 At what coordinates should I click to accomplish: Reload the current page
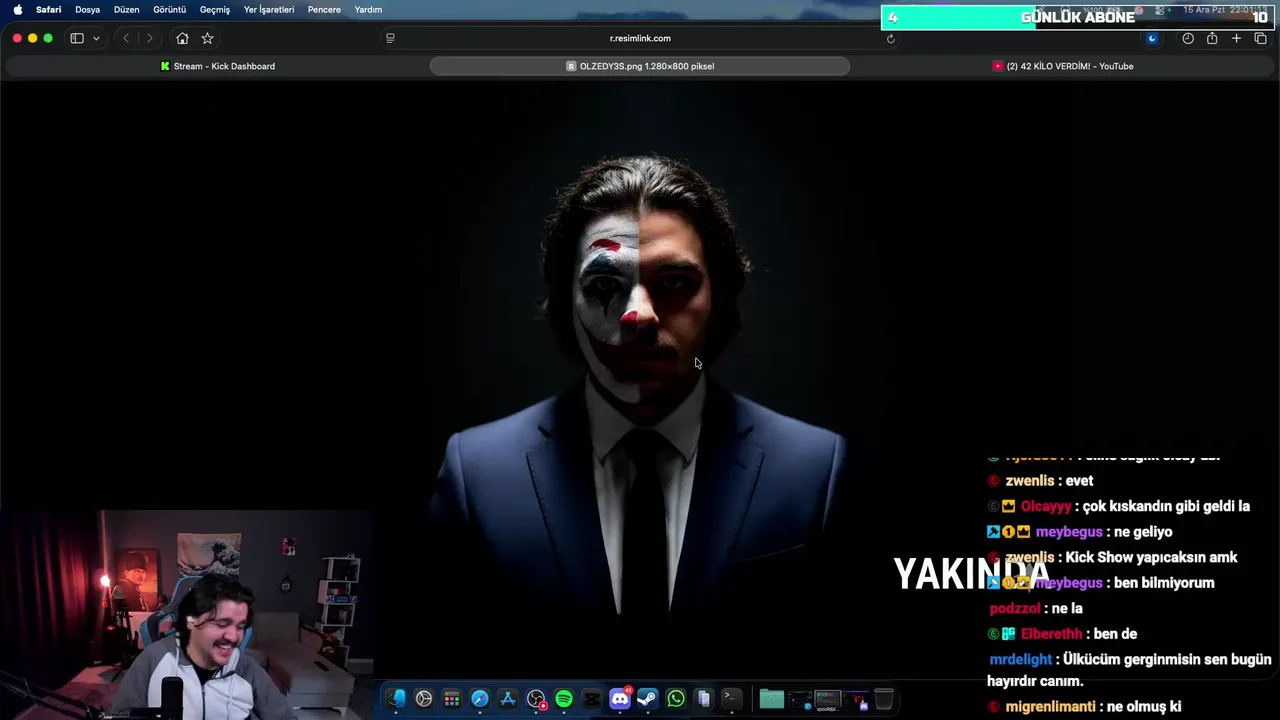point(890,38)
